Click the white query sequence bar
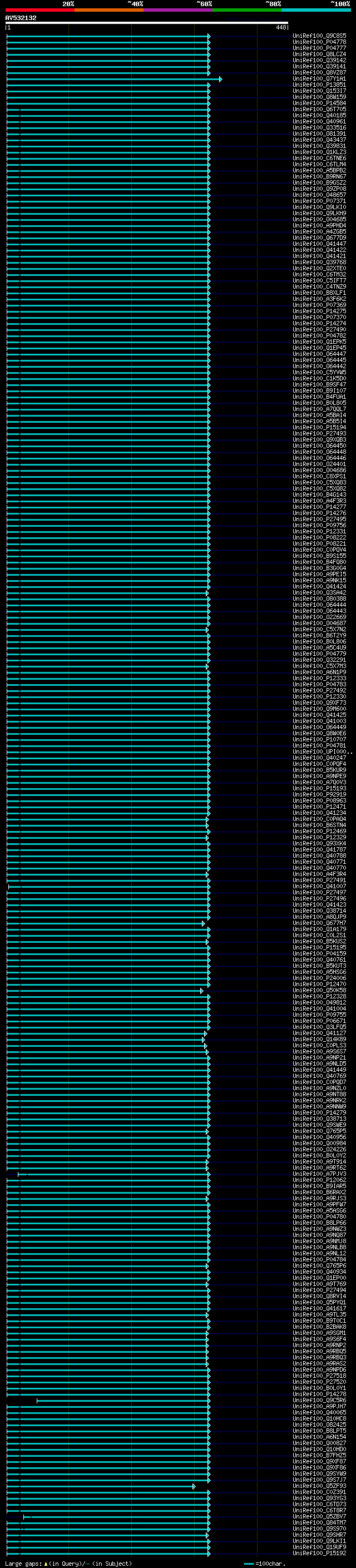The width and height of the screenshot is (356, 1568). (x=147, y=23)
